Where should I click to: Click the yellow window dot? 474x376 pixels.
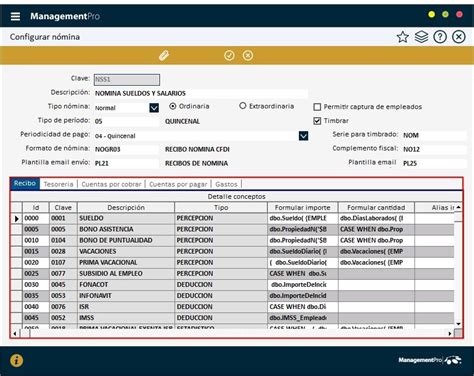(431, 14)
